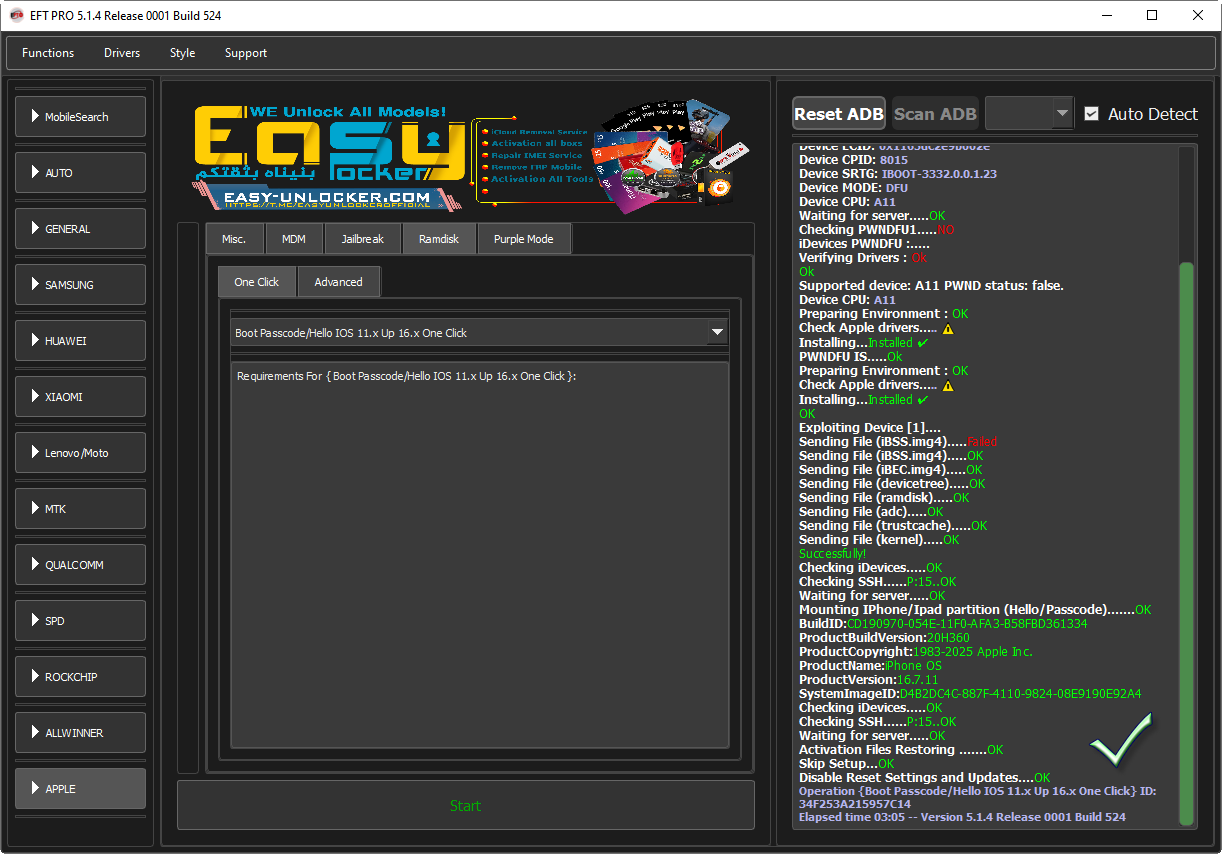Expand the MTK section
Viewport: 1222px width, 854px height.
click(80, 509)
